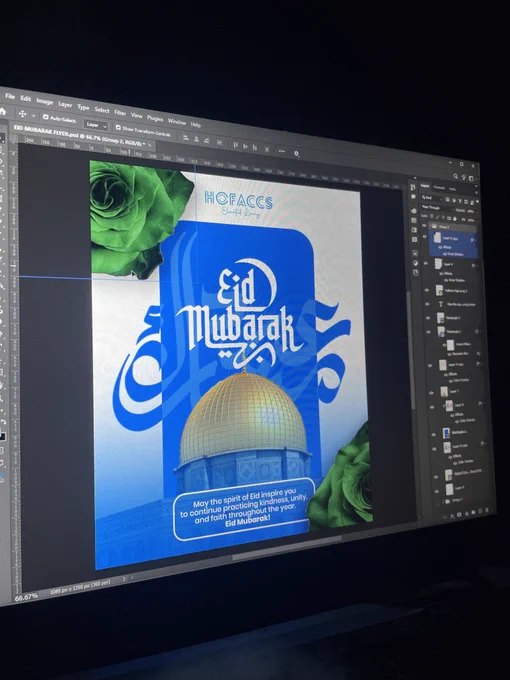The height and width of the screenshot is (680, 510).
Task: Click the create new layer icon
Action: point(480,510)
